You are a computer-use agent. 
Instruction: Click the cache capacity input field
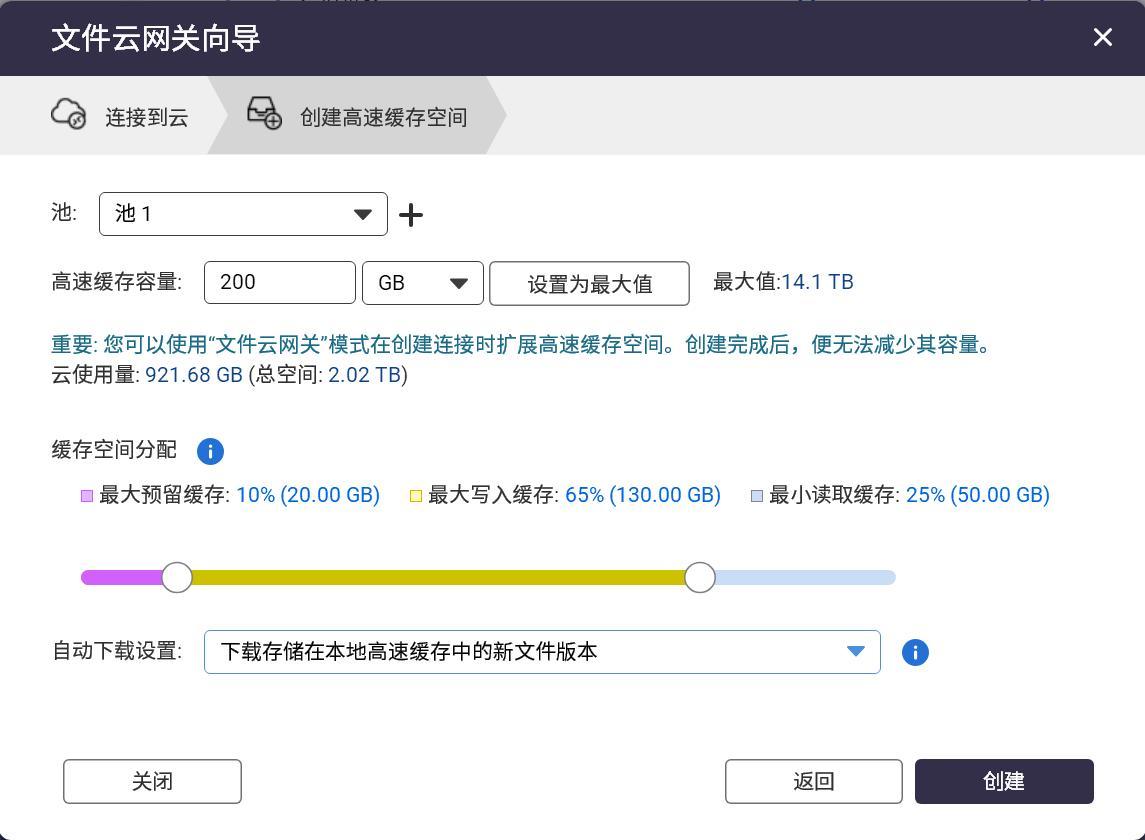(279, 283)
